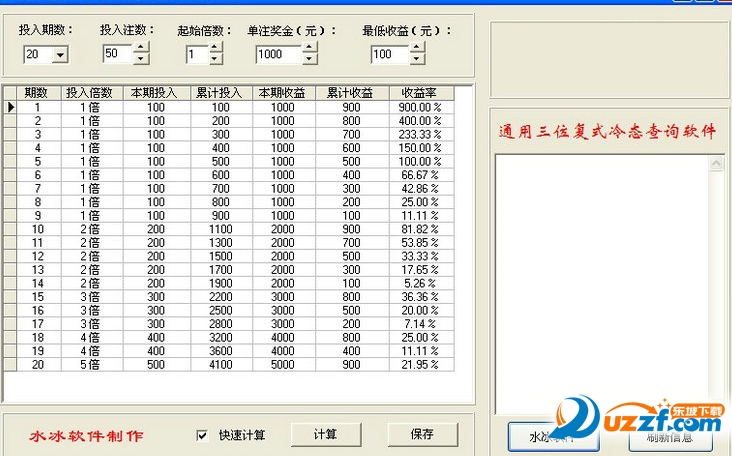Click the 81.82 % cell

click(421, 229)
